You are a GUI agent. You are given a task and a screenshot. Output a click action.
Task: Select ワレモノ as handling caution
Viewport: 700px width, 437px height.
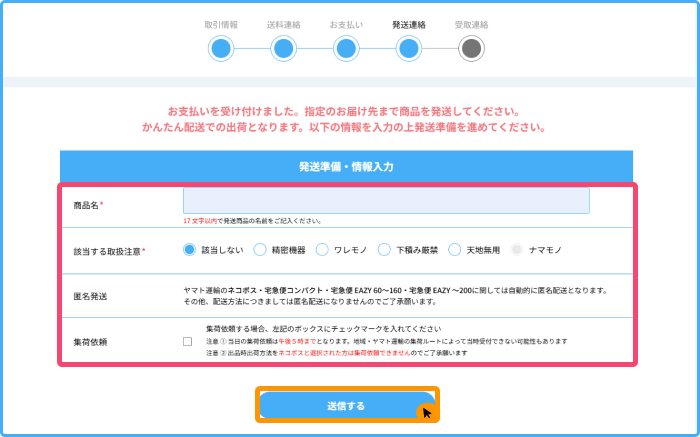[x=323, y=250]
